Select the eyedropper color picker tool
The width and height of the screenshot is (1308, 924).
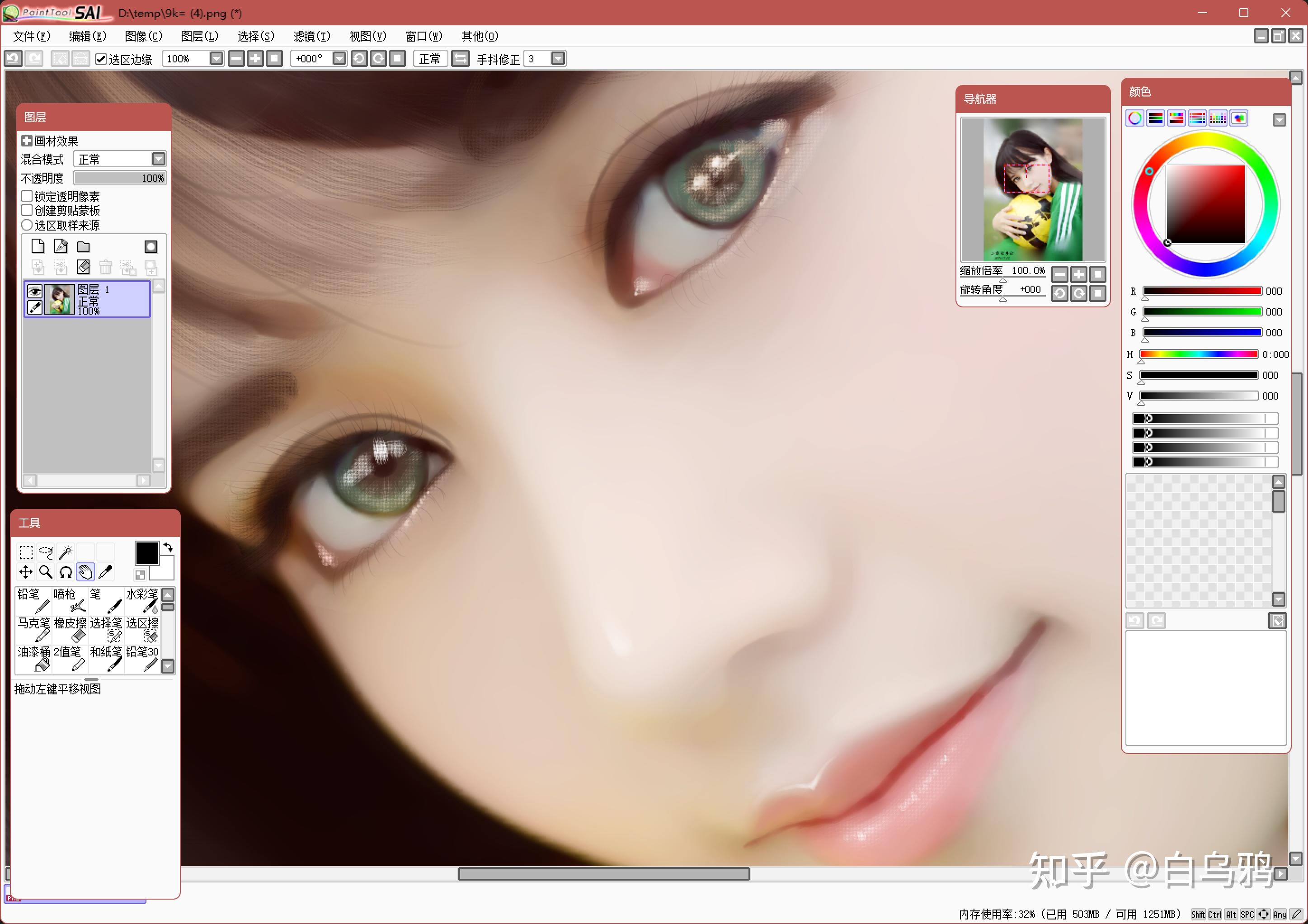point(105,572)
